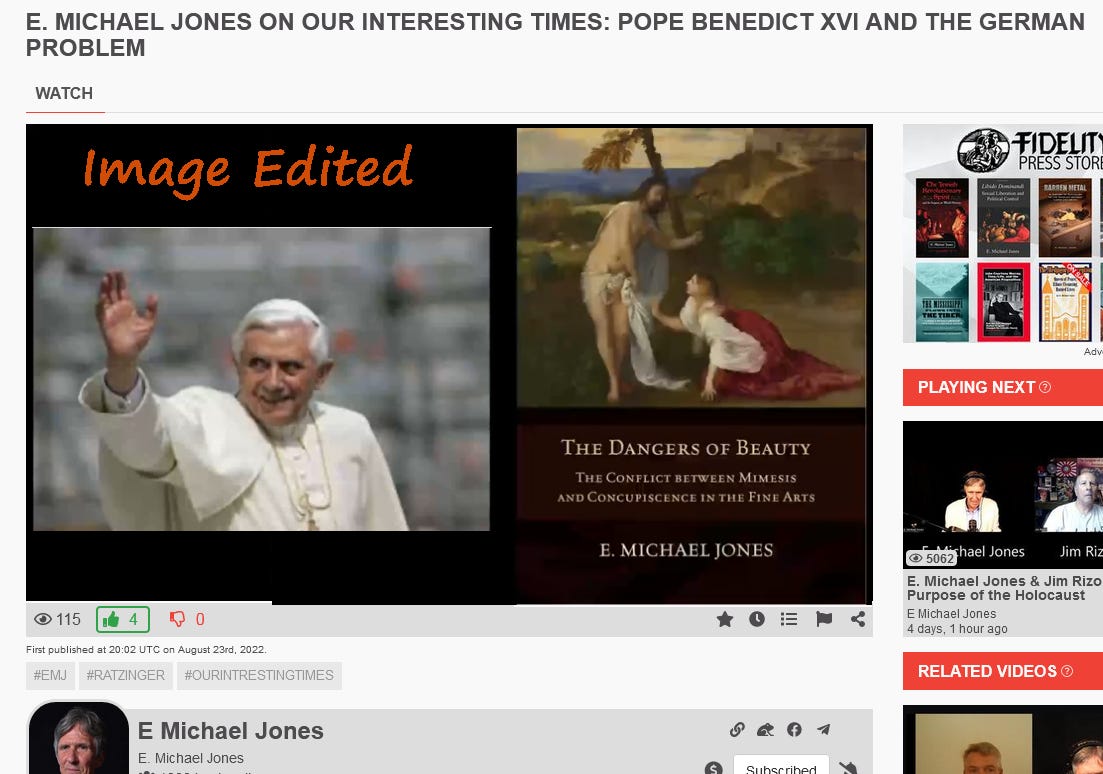This screenshot has width=1103, height=774.
Task: Toggle the notification bell beside Subscribed
Action: pos(848,768)
